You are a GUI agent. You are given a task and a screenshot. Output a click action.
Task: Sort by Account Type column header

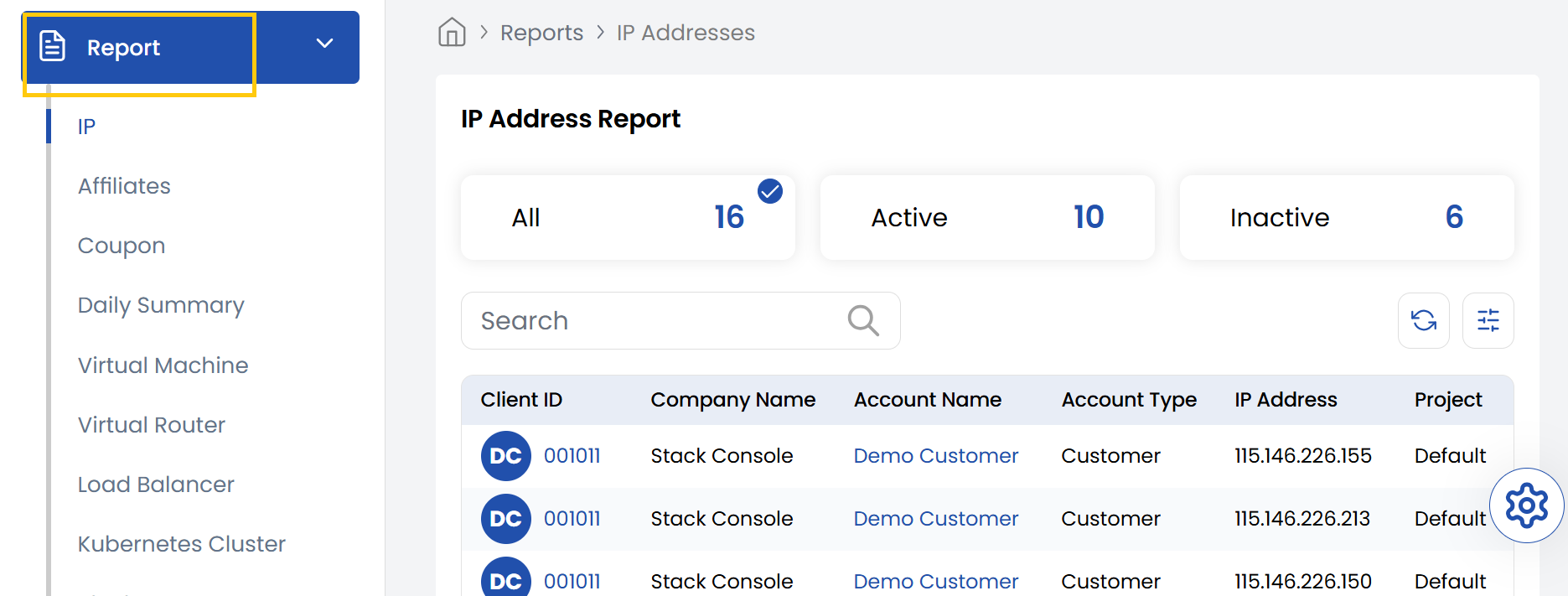click(1129, 400)
